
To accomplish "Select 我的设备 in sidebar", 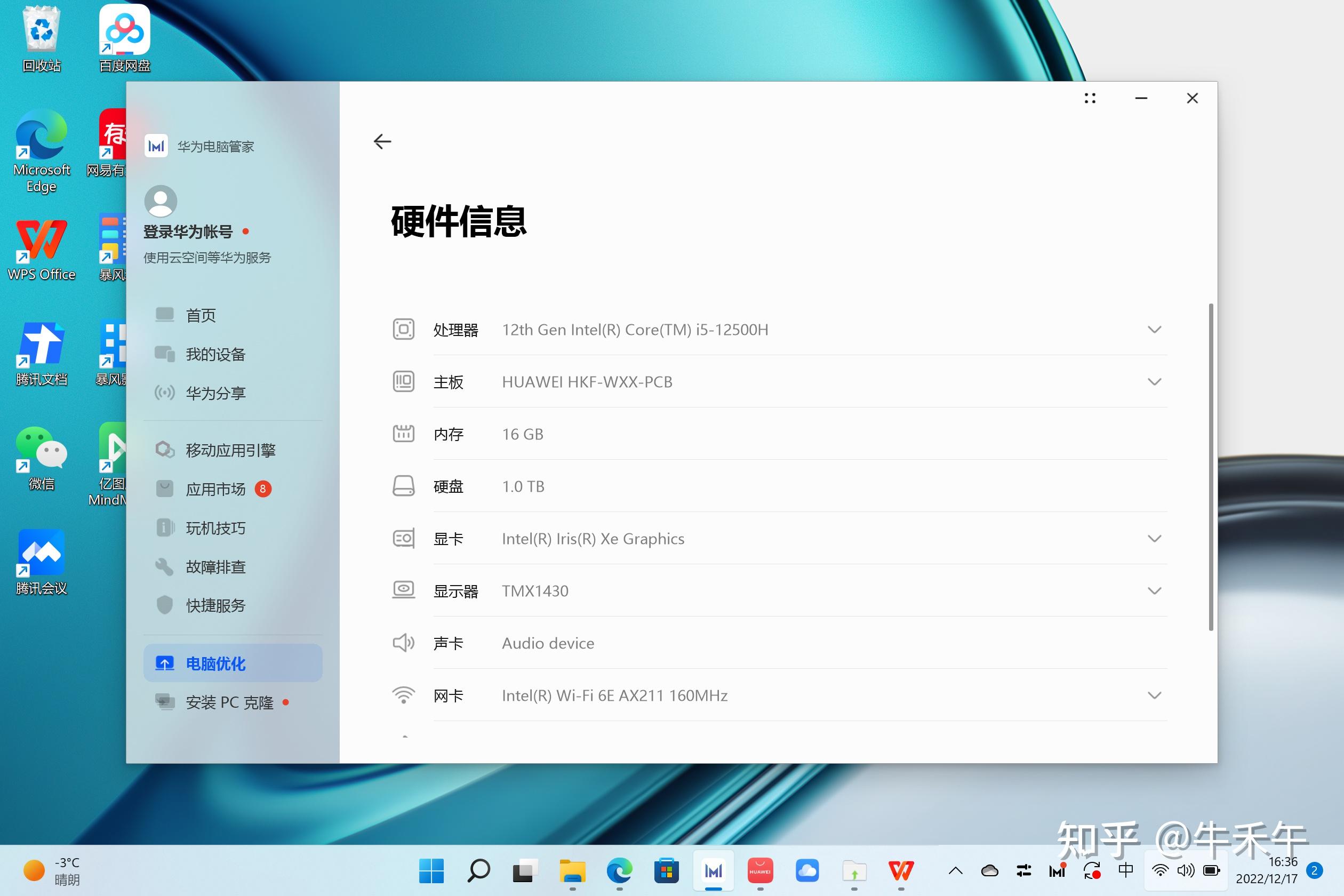I will click(x=233, y=354).
